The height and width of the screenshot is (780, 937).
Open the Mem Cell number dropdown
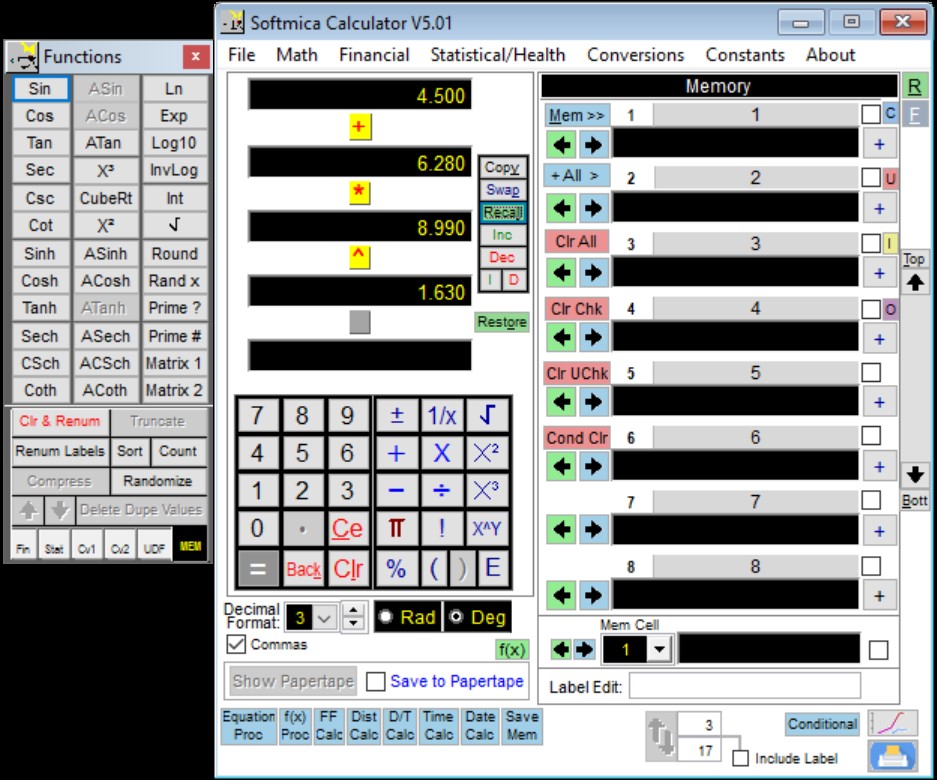pos(660,649)
